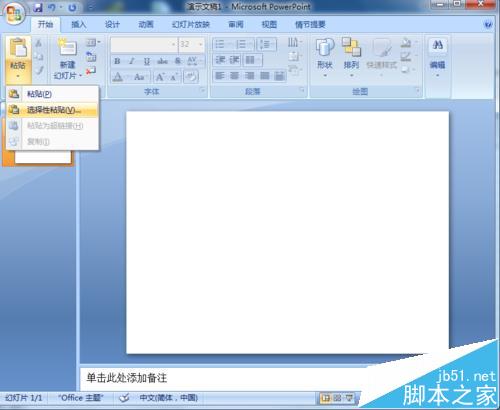The width and height of the screenshot is (500, 410).
Task: Open the line spacing dropdown
Action: (267, 44)
